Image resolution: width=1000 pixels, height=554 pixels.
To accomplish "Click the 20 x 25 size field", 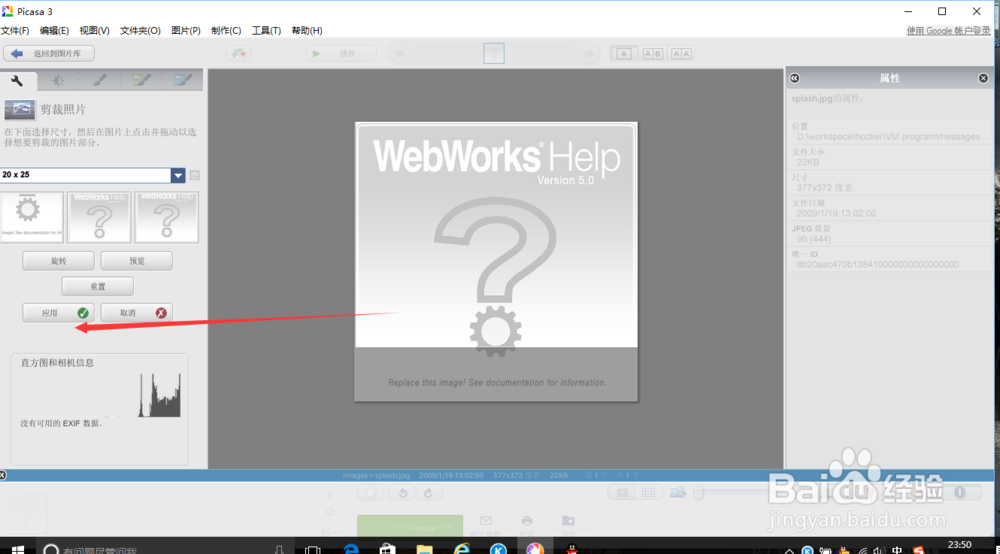I will click(x=85, y=175).
